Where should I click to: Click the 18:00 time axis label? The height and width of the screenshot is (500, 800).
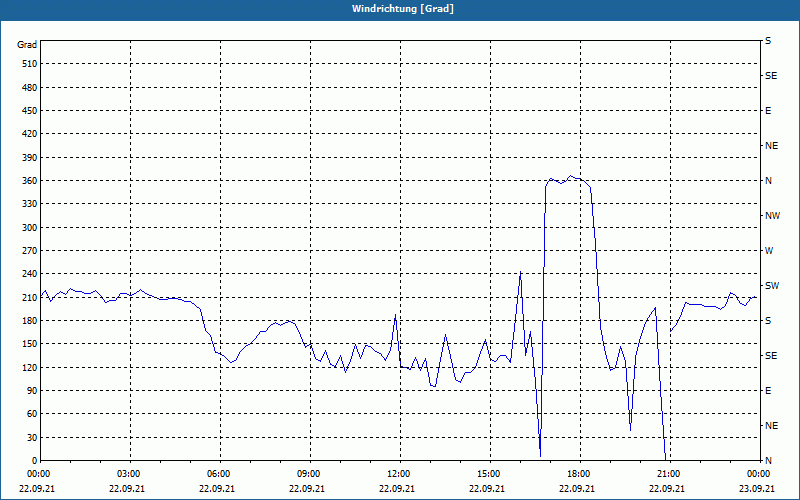577,474
